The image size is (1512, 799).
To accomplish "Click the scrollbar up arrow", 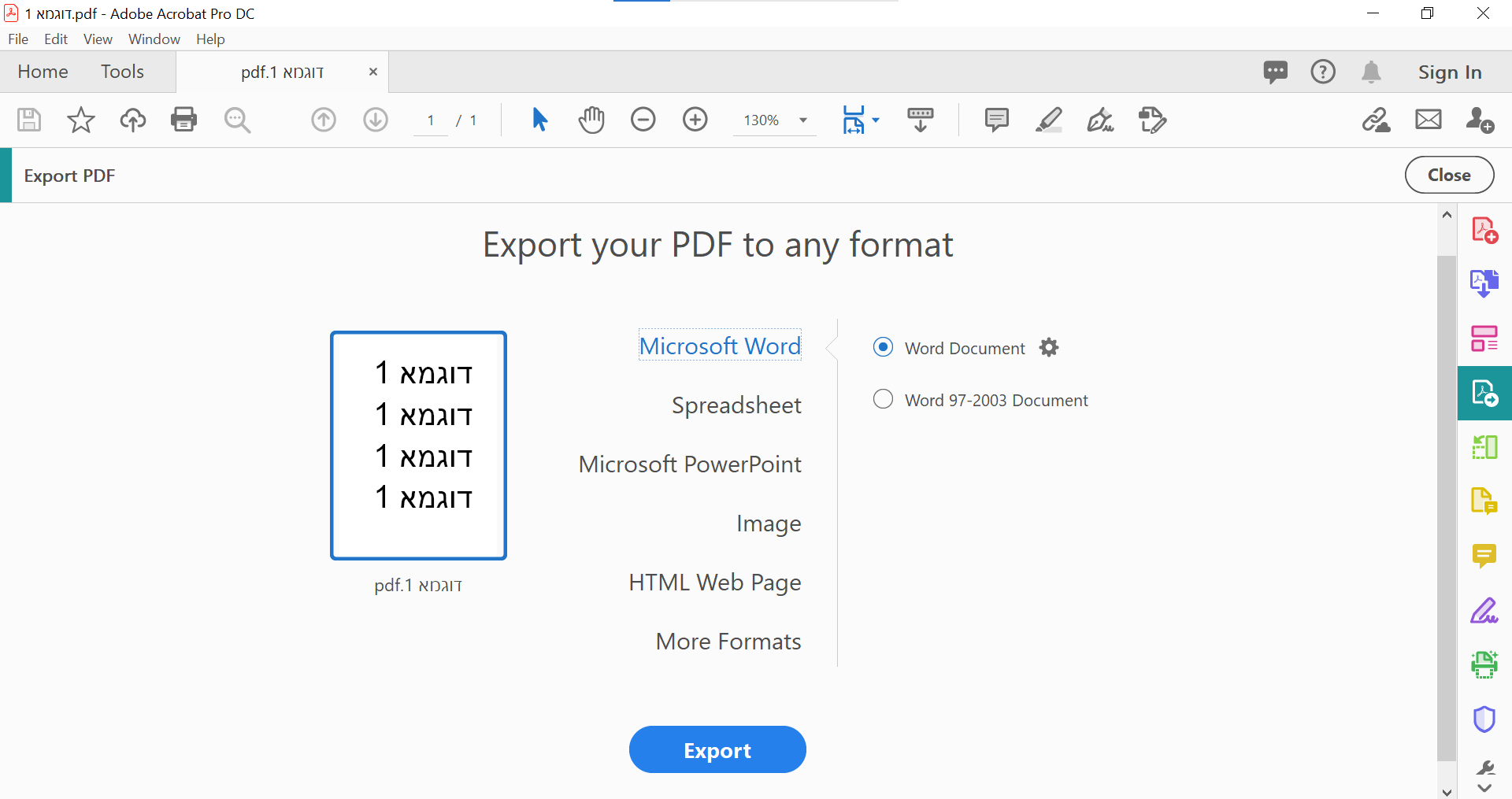I will point(1447,214).
